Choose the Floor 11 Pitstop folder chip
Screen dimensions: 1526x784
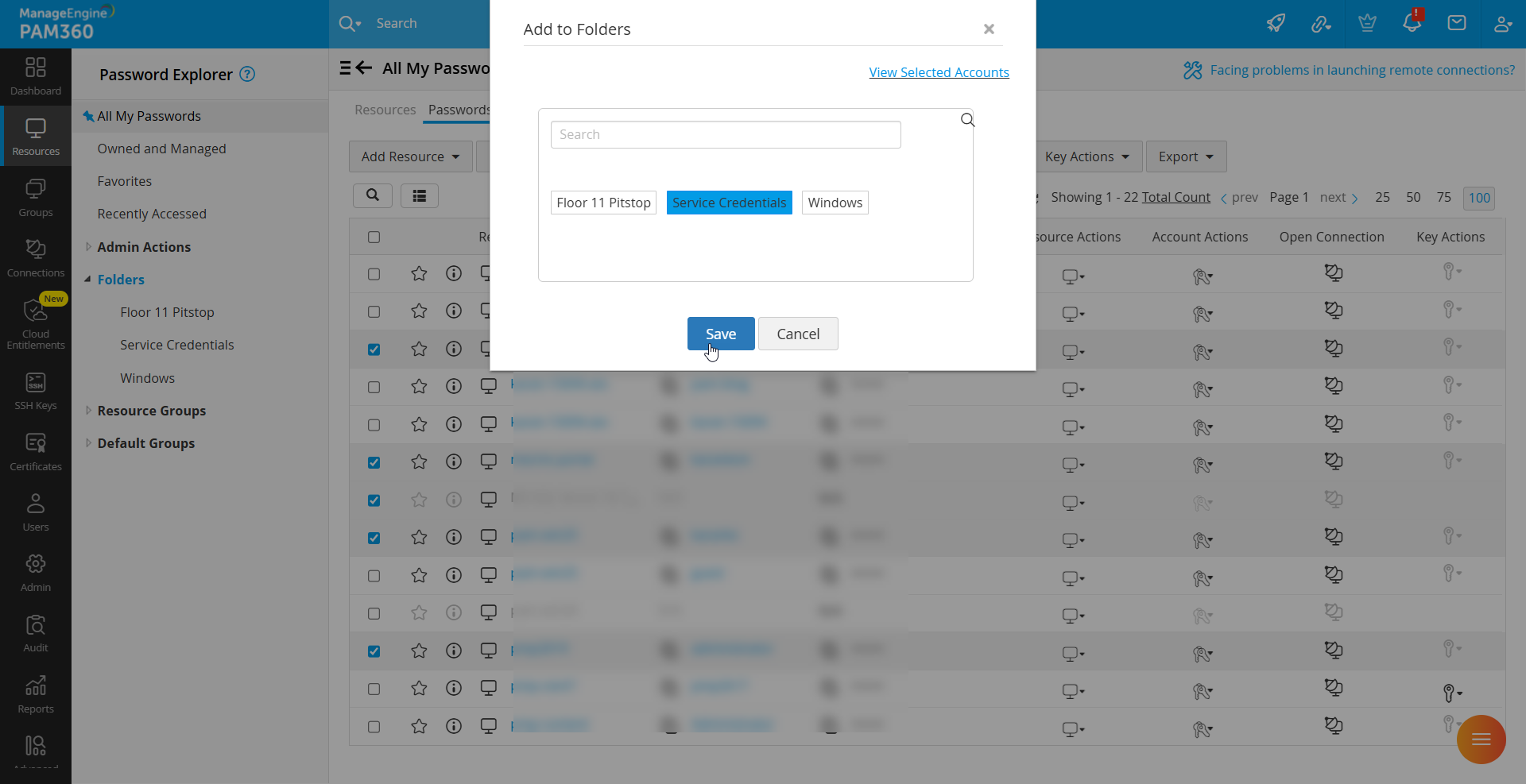(604, 203)
